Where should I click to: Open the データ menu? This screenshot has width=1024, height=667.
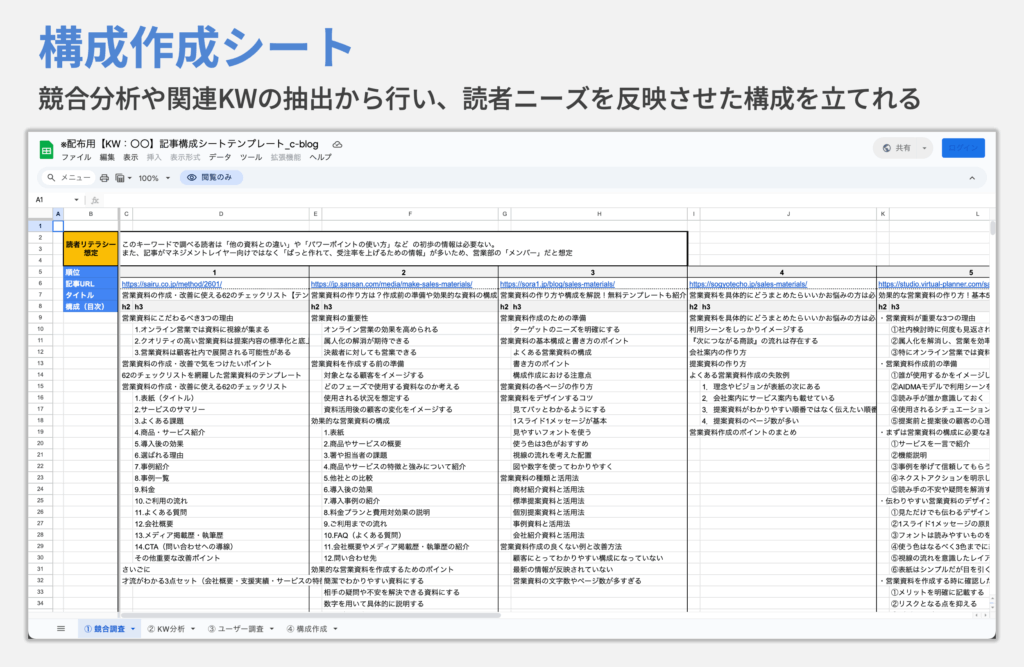tap(220, 157)
